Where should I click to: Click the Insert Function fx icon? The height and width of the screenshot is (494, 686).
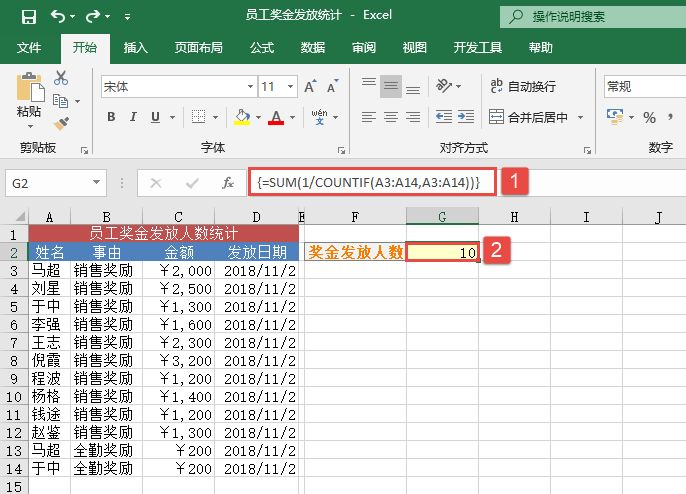pos(228,183)
